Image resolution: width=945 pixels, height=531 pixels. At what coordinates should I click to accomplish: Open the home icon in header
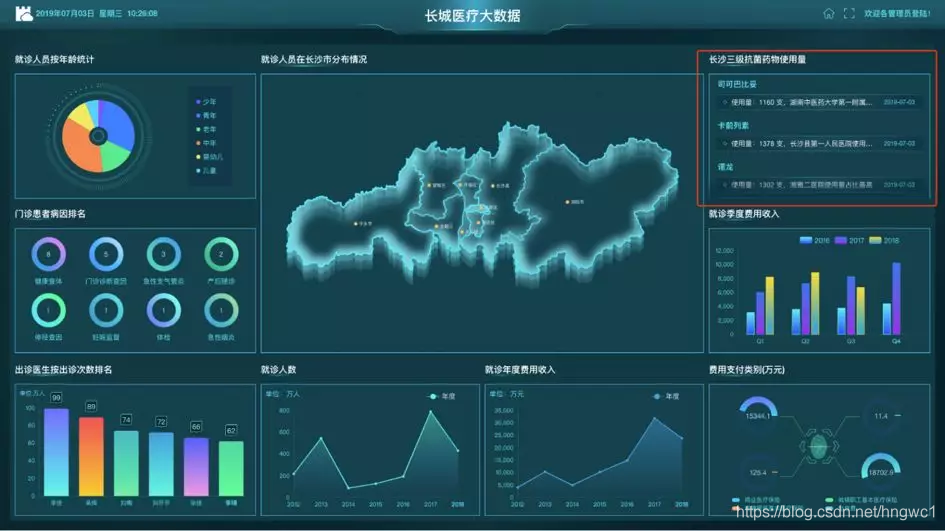tap(829, 13)
